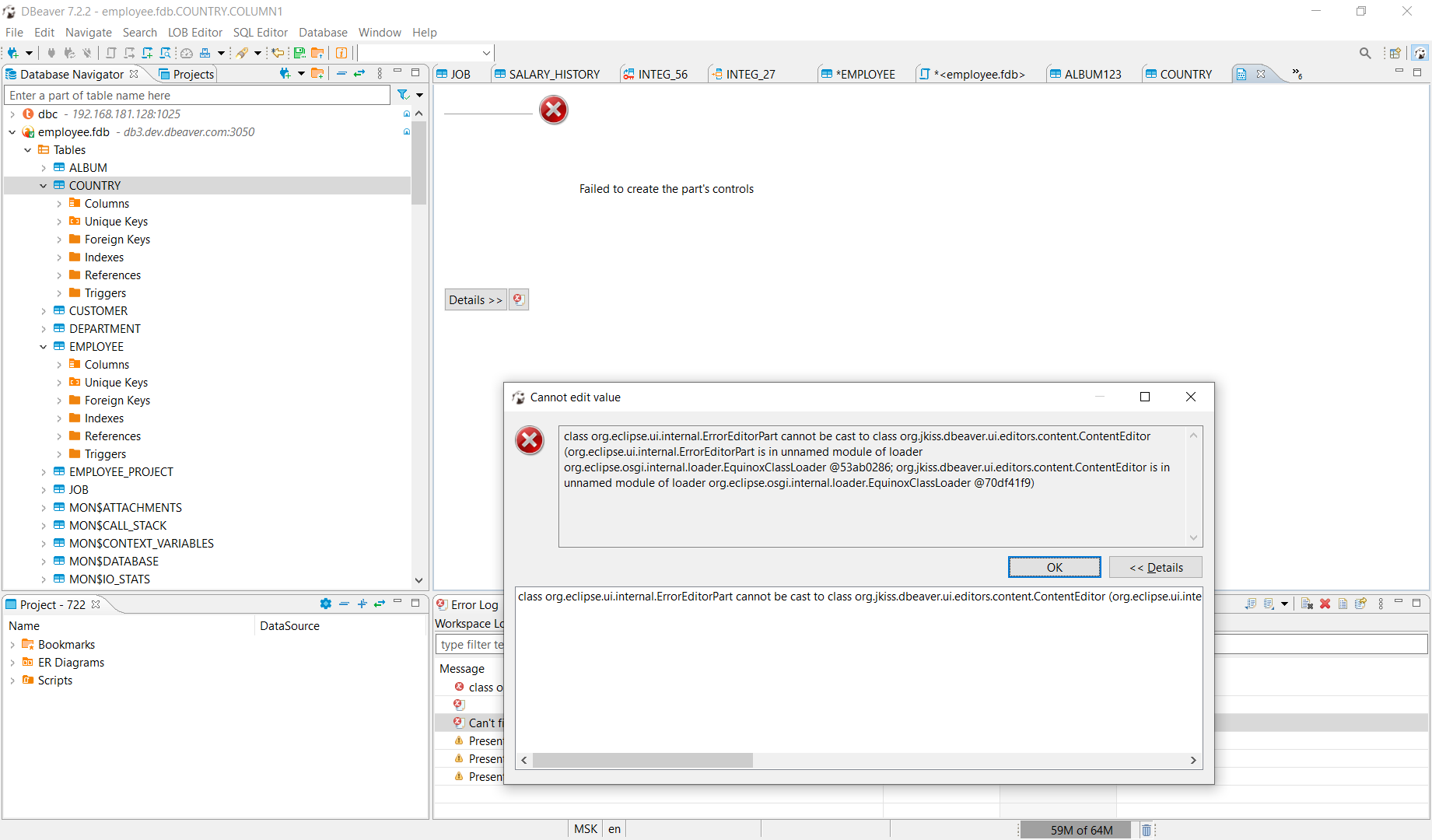Clear the Error Log viewer
The height and width of the screenshot is (840, 1432).
click(1325, 604)
